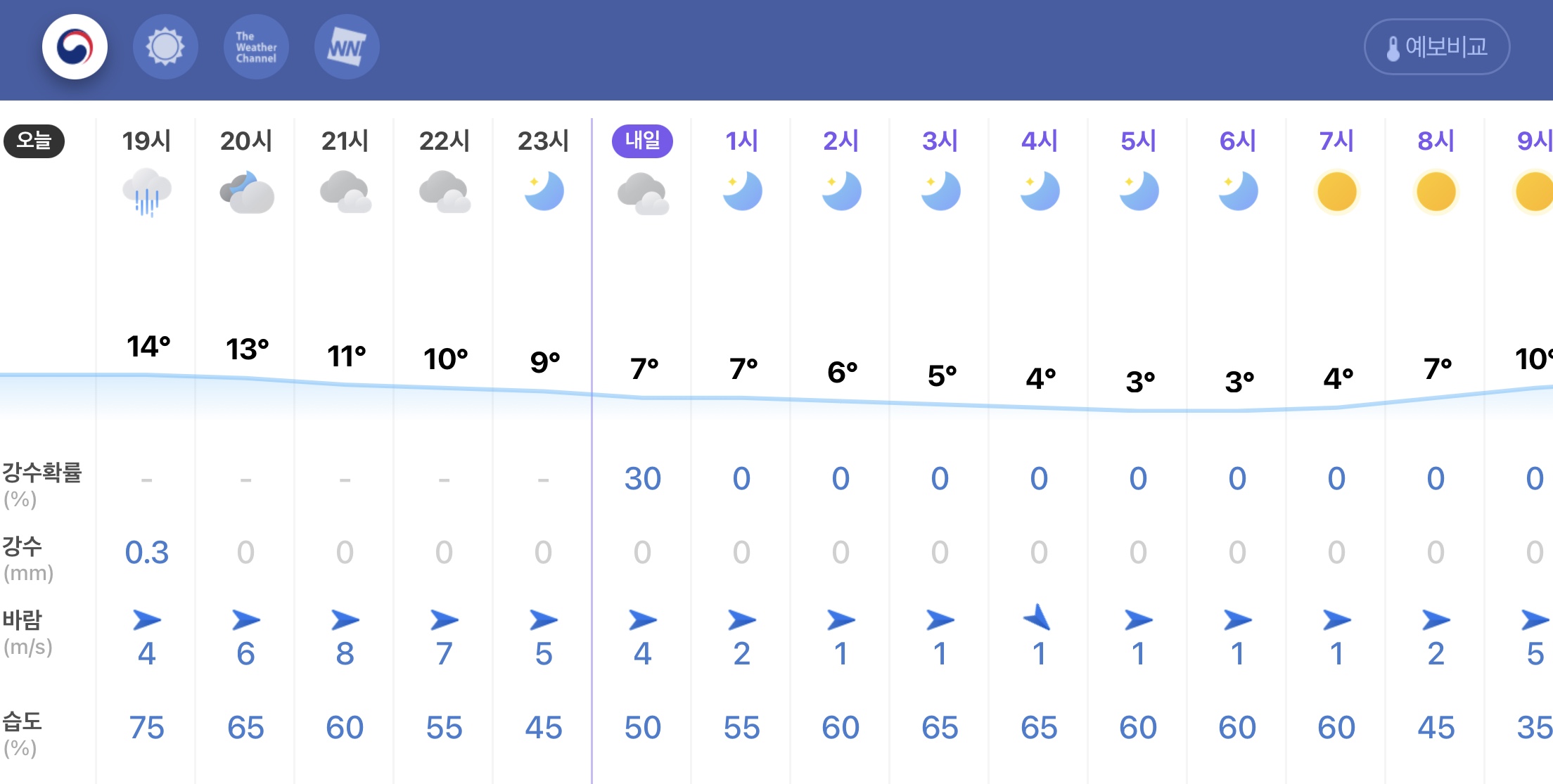The image size is (1553, 784).
Task: Click the clear moon icon at 23시
Action: pos(544,191)
